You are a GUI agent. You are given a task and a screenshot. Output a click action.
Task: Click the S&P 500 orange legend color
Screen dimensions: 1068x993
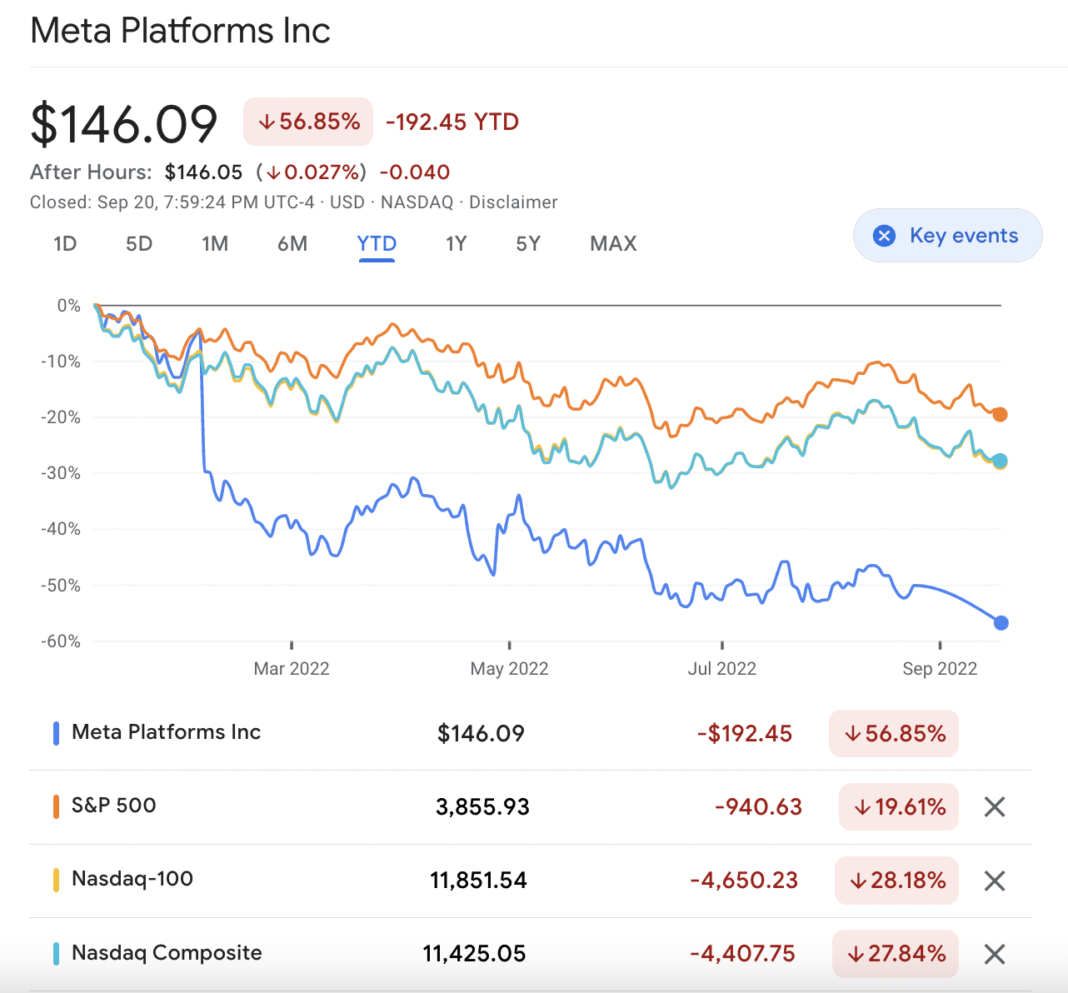pyautogui.click(x=56, y=806)
